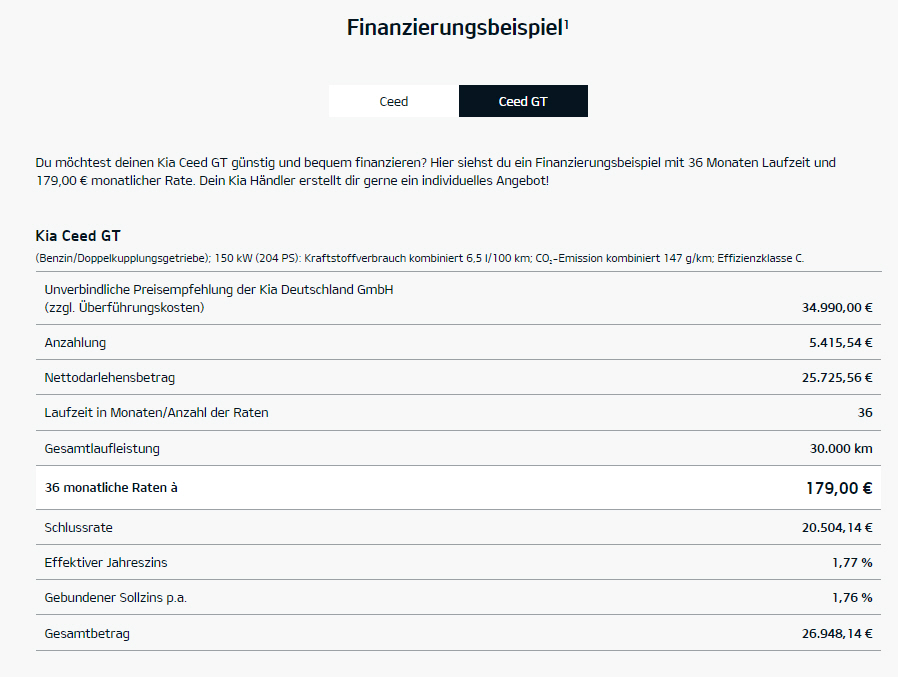Viewport: 898px width, 677px height.
Task: Click the Kia Ceed GT model title
Action: pyautogui.click(x=78, y=235)
